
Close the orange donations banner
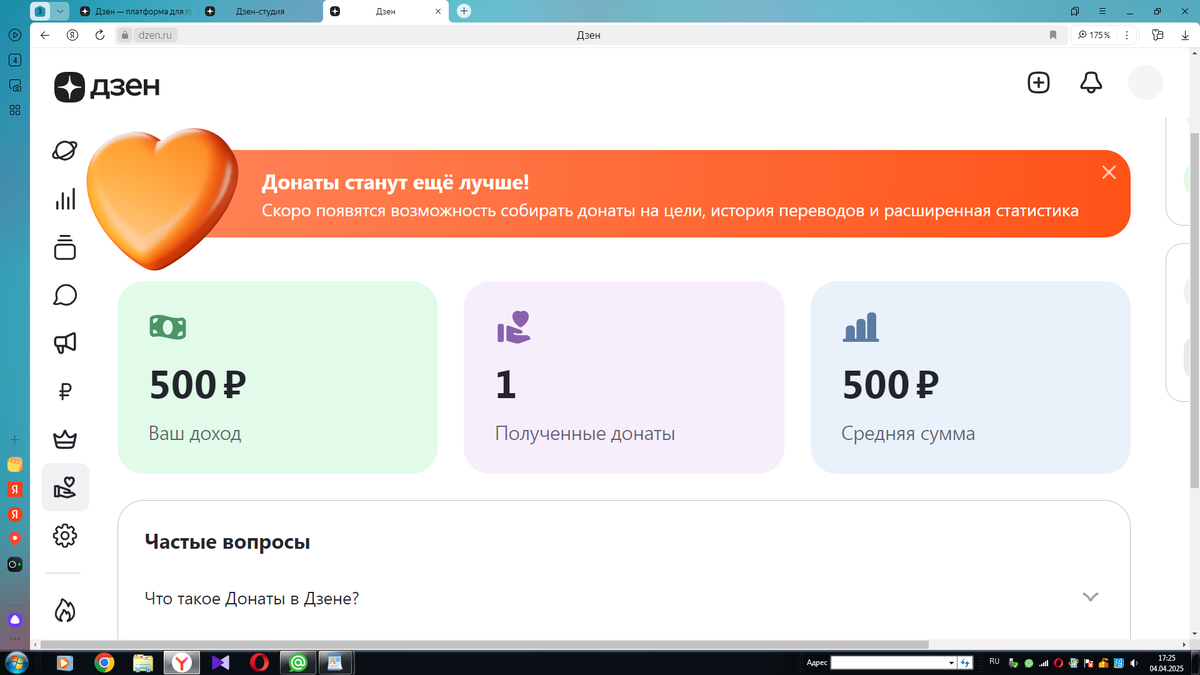tap(1108, 172)
